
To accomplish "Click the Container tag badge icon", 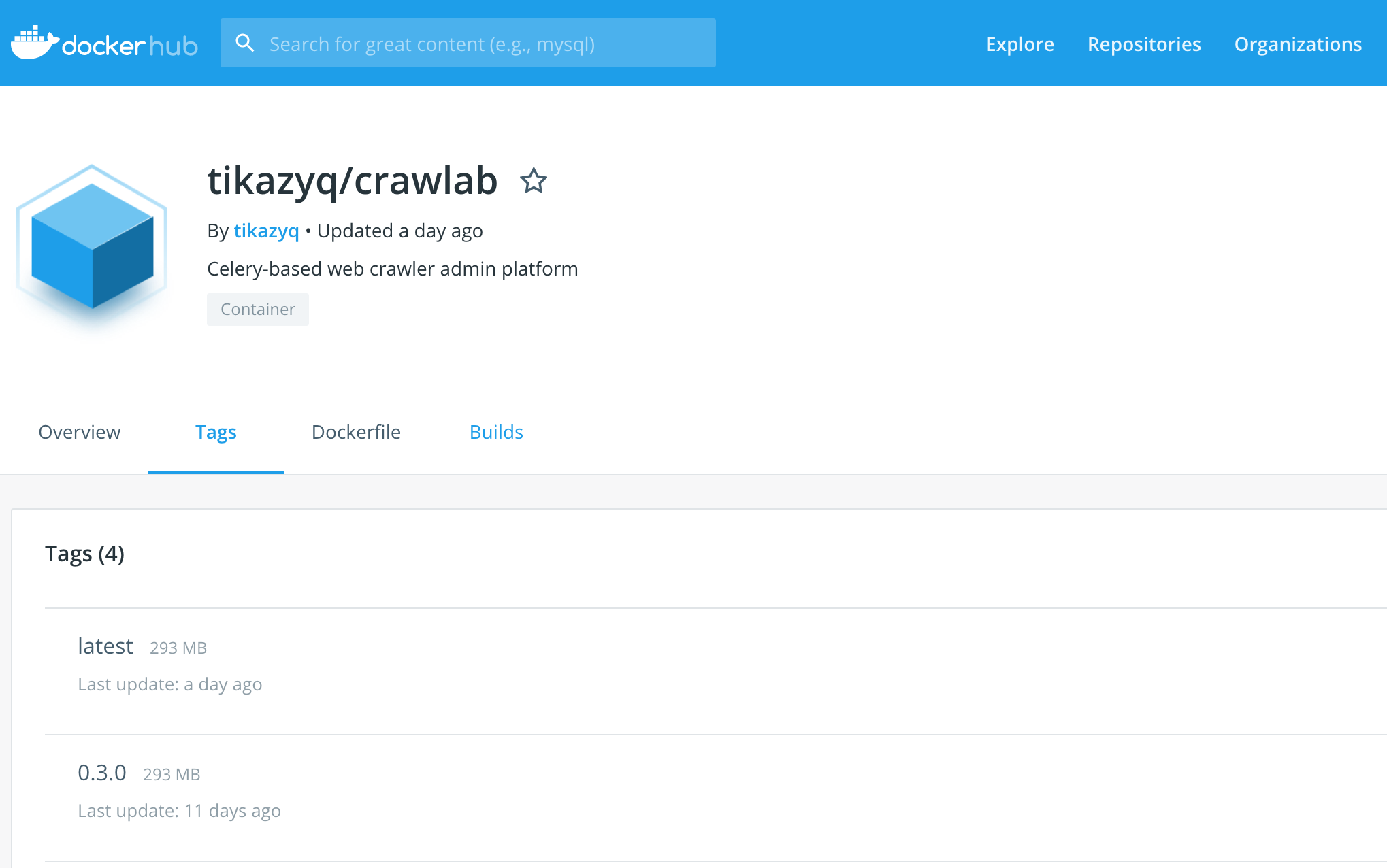I will tap(257, 309).
